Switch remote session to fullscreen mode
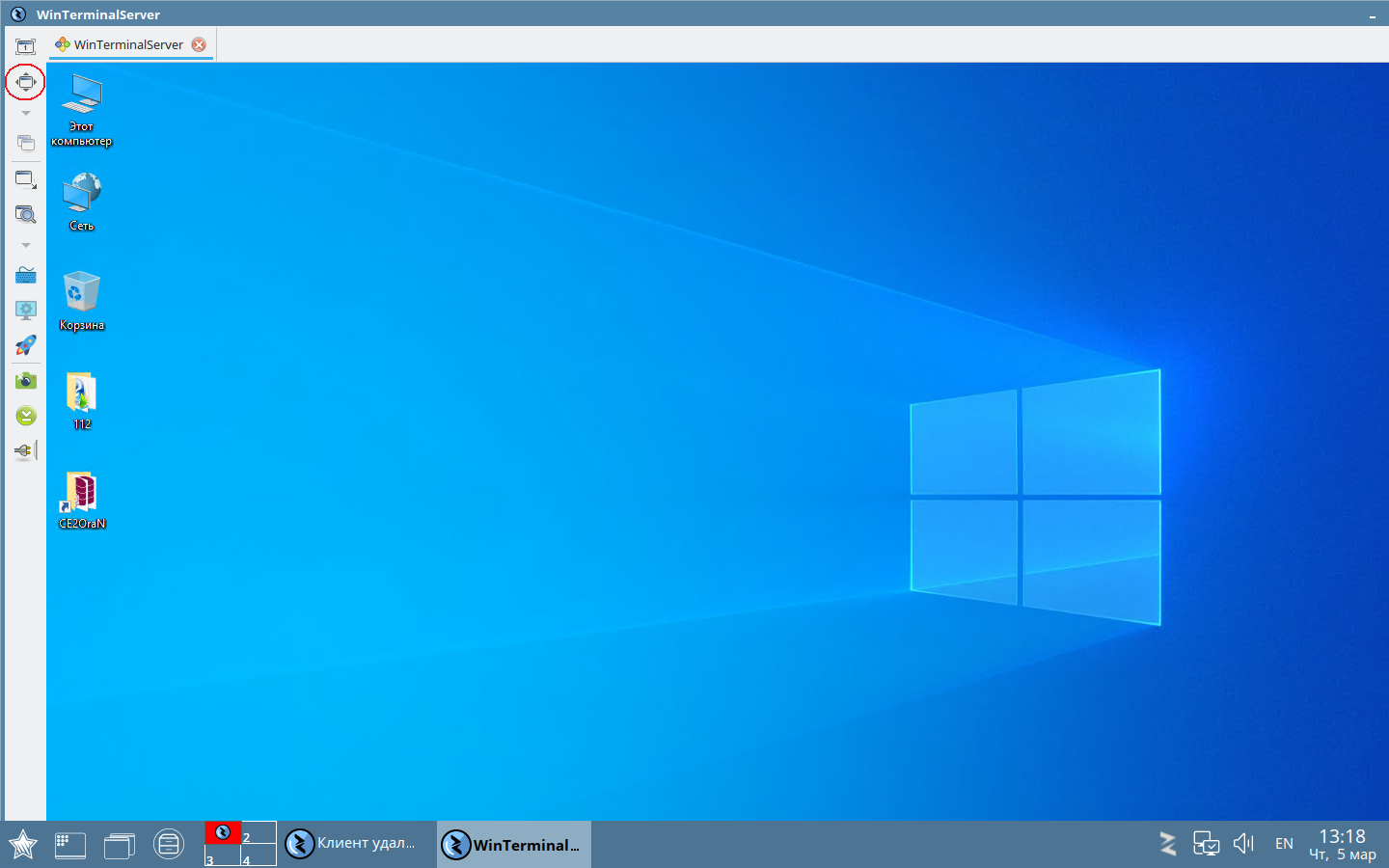This screenshot has width=1389, height=868. tap(25, 82)
